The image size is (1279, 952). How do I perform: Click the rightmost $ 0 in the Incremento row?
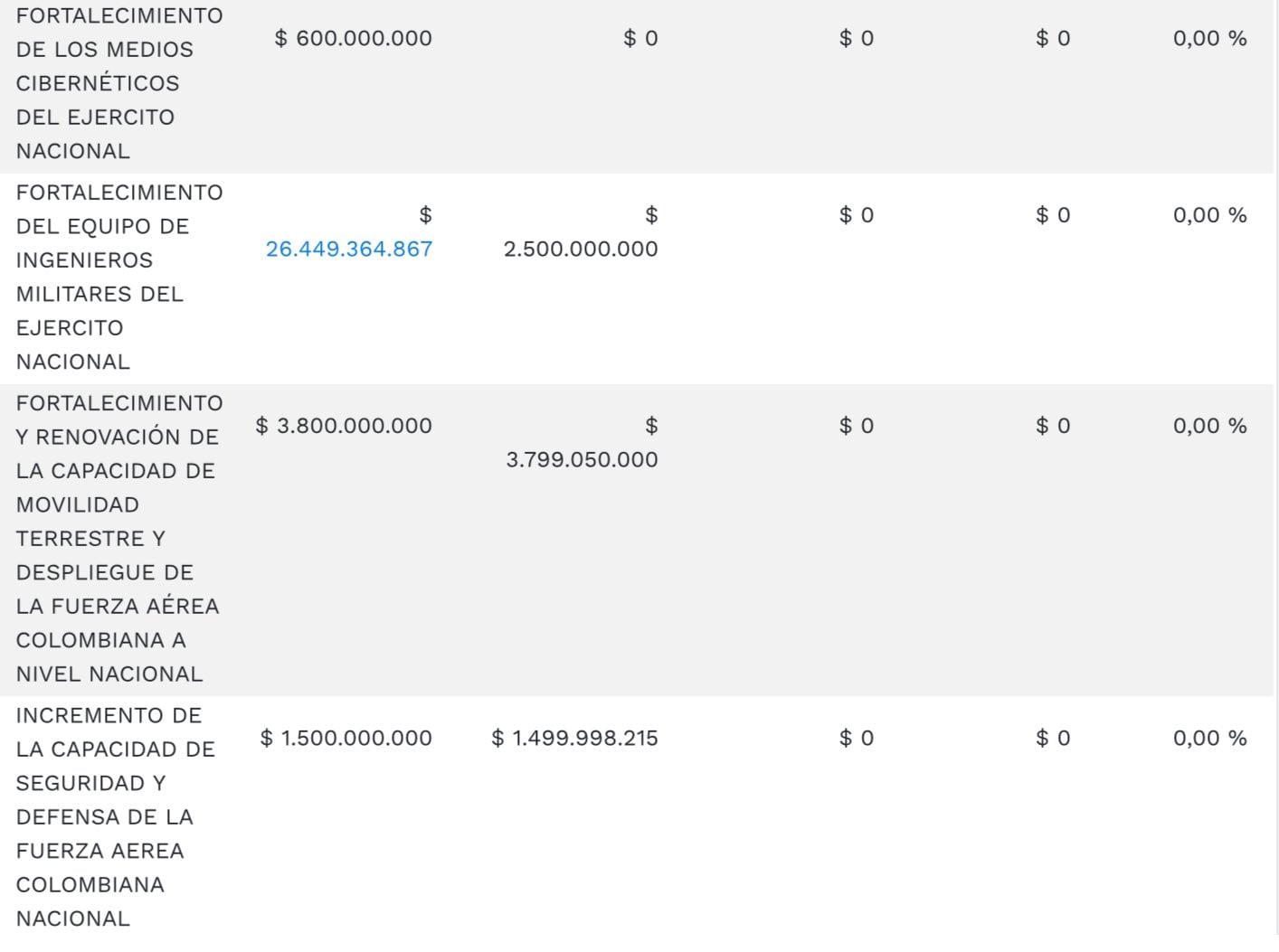(1053, 738)
